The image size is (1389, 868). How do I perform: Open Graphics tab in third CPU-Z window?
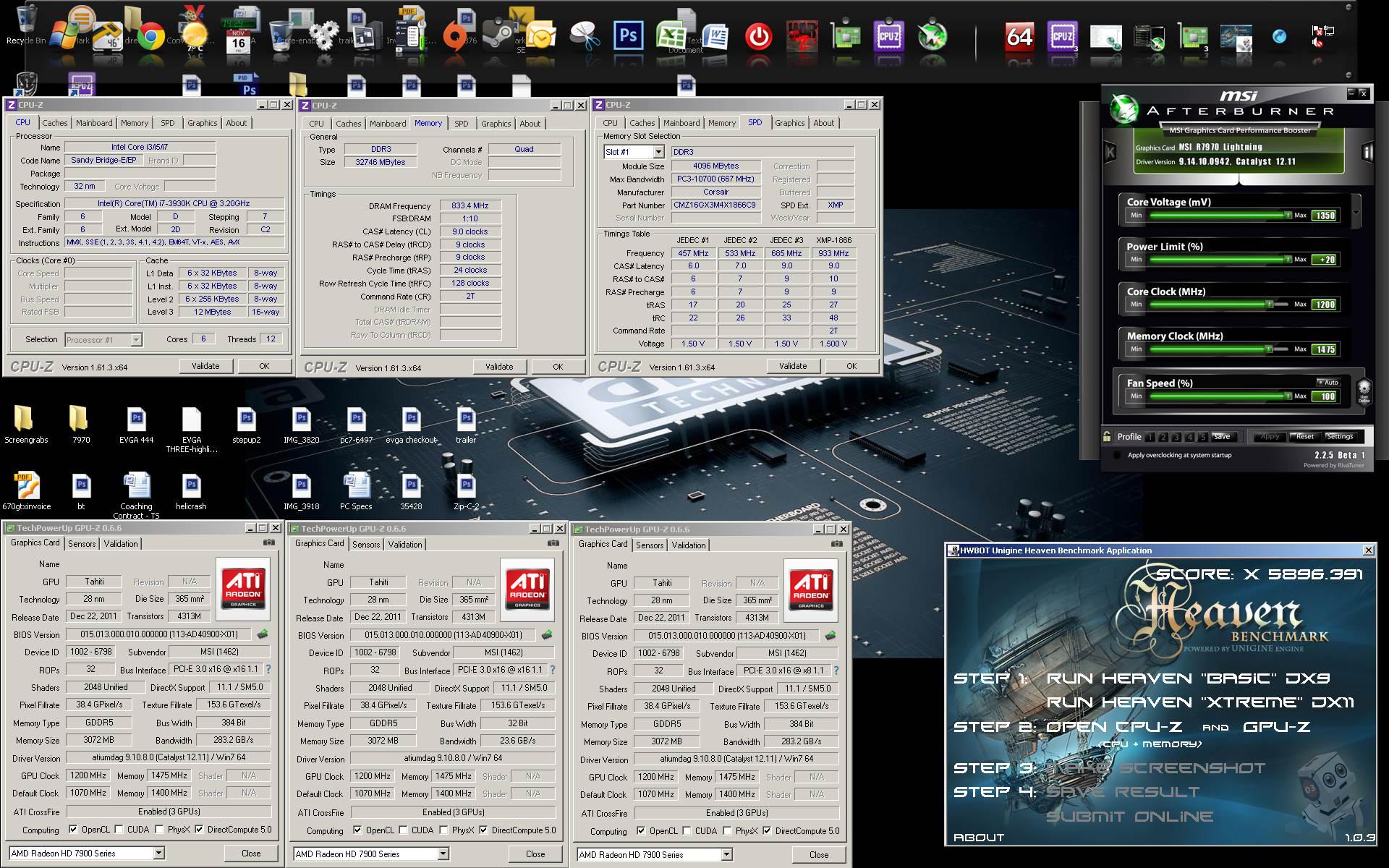tap(789, 123)
